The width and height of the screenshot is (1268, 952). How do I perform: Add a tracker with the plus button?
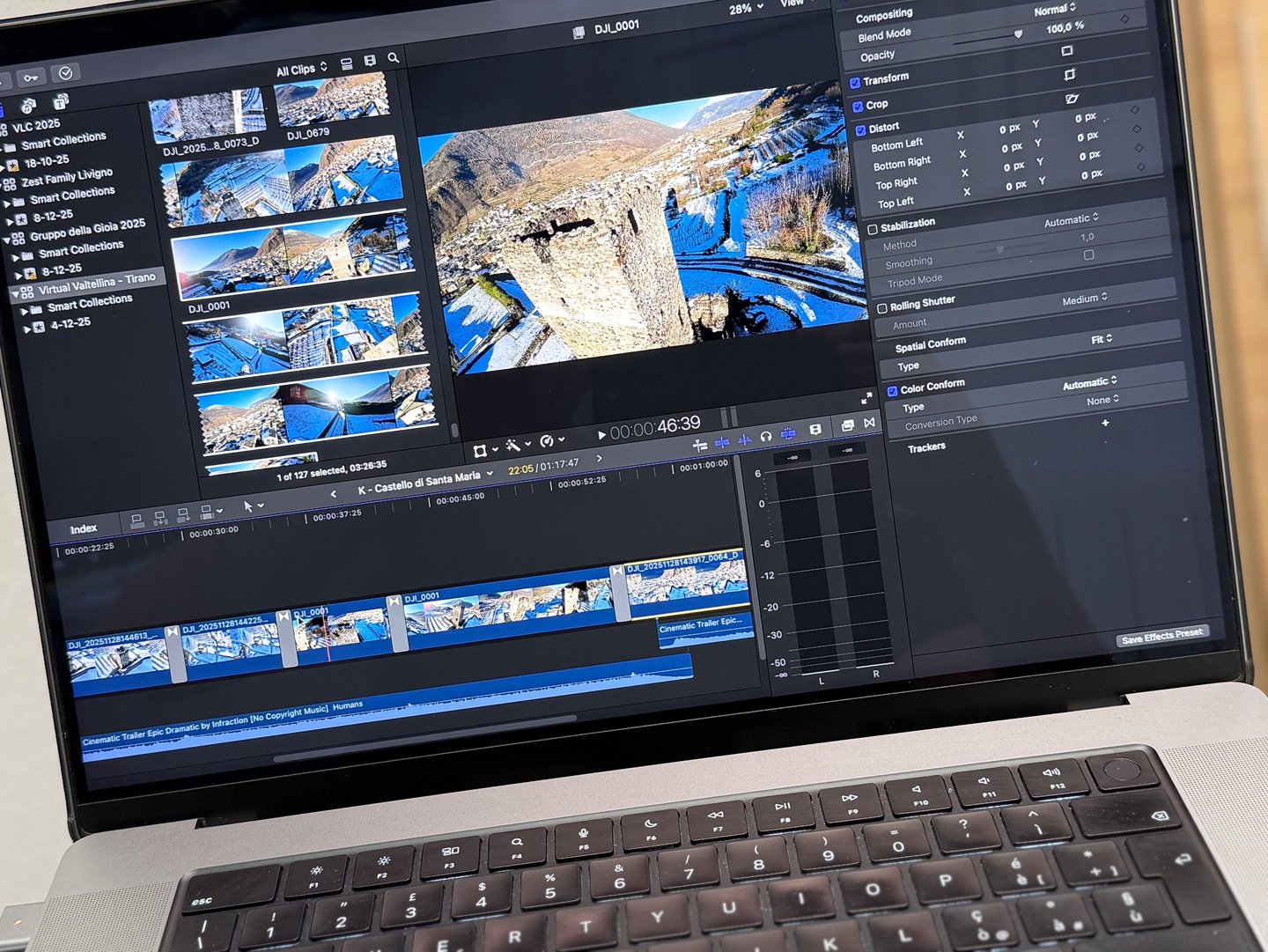point(1105,424)
